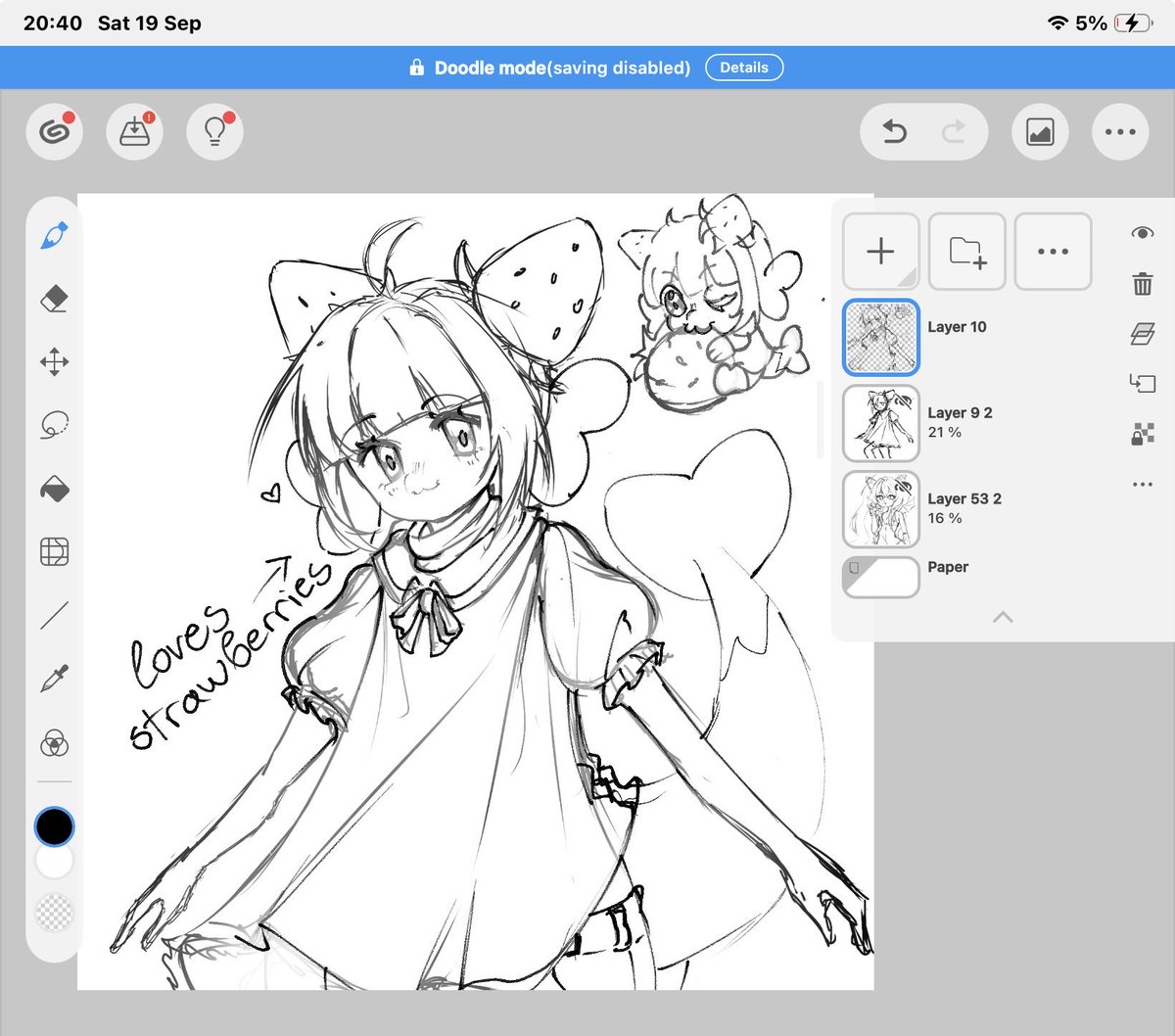The height and width of the screenshot is (1036, 1175).
Task: Open the perspective grid guide tool
Action: 55,552
